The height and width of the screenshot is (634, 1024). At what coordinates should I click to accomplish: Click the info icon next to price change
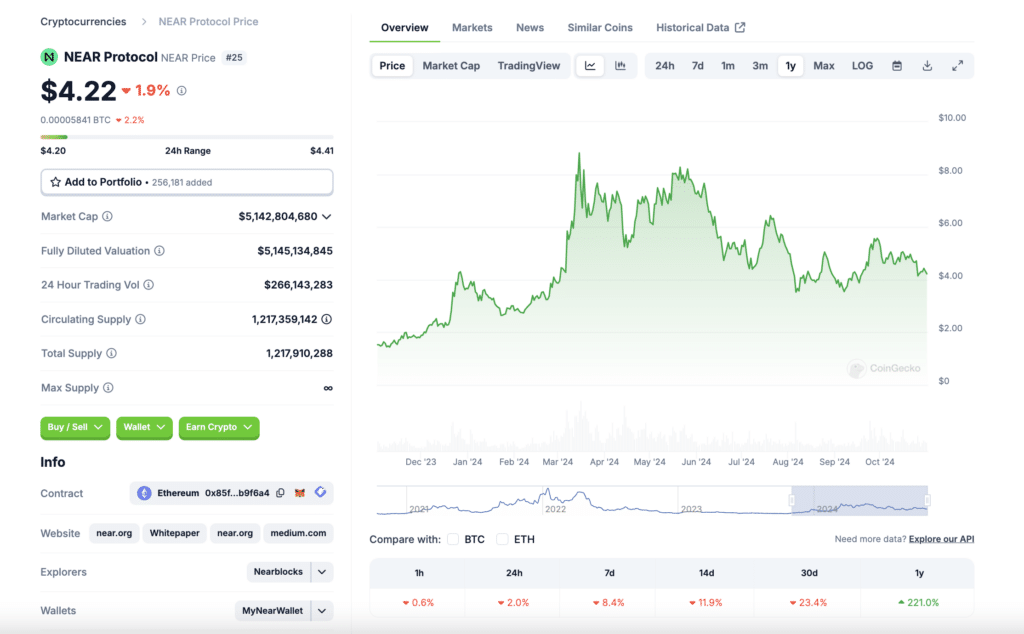tap(182, 91)
